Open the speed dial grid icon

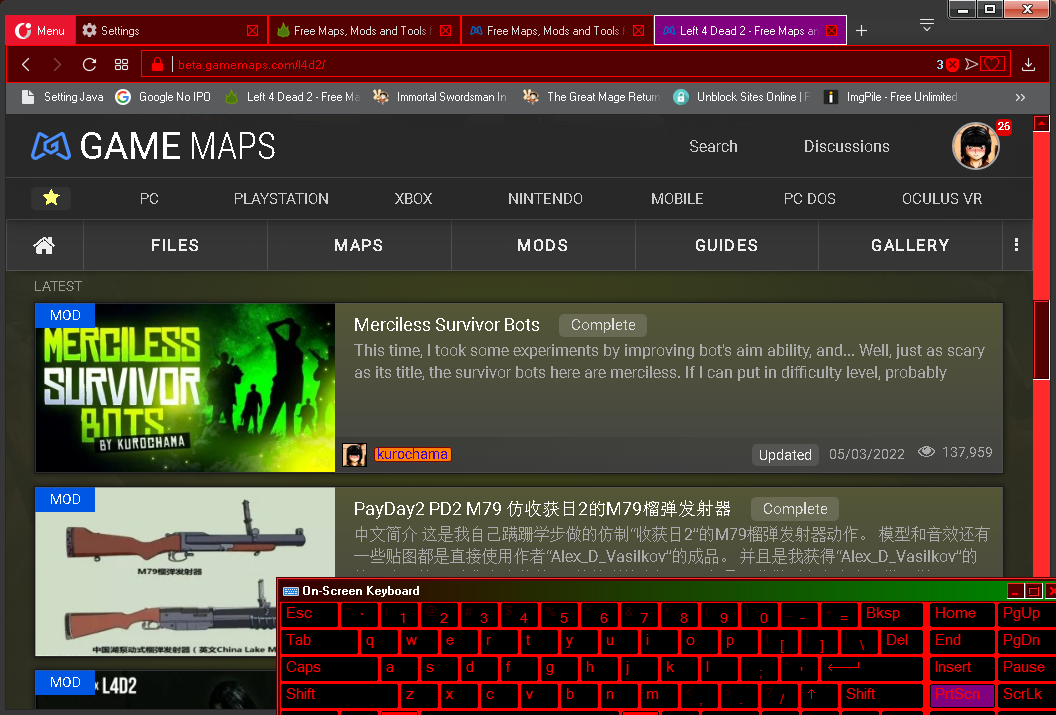[122, 64]
